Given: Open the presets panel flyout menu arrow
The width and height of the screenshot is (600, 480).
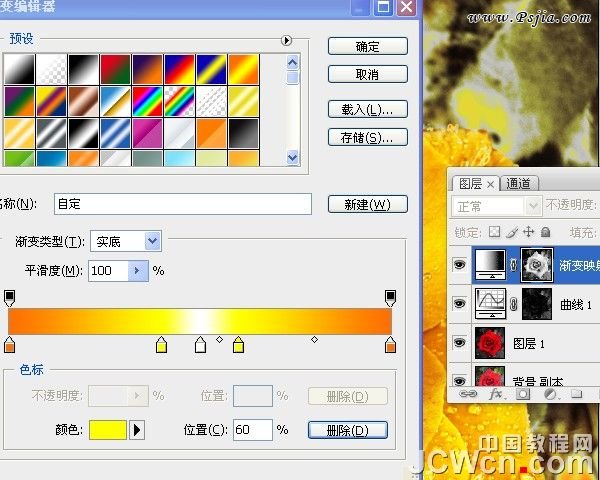Looking at the screenshot, I should tap(286, 41).
